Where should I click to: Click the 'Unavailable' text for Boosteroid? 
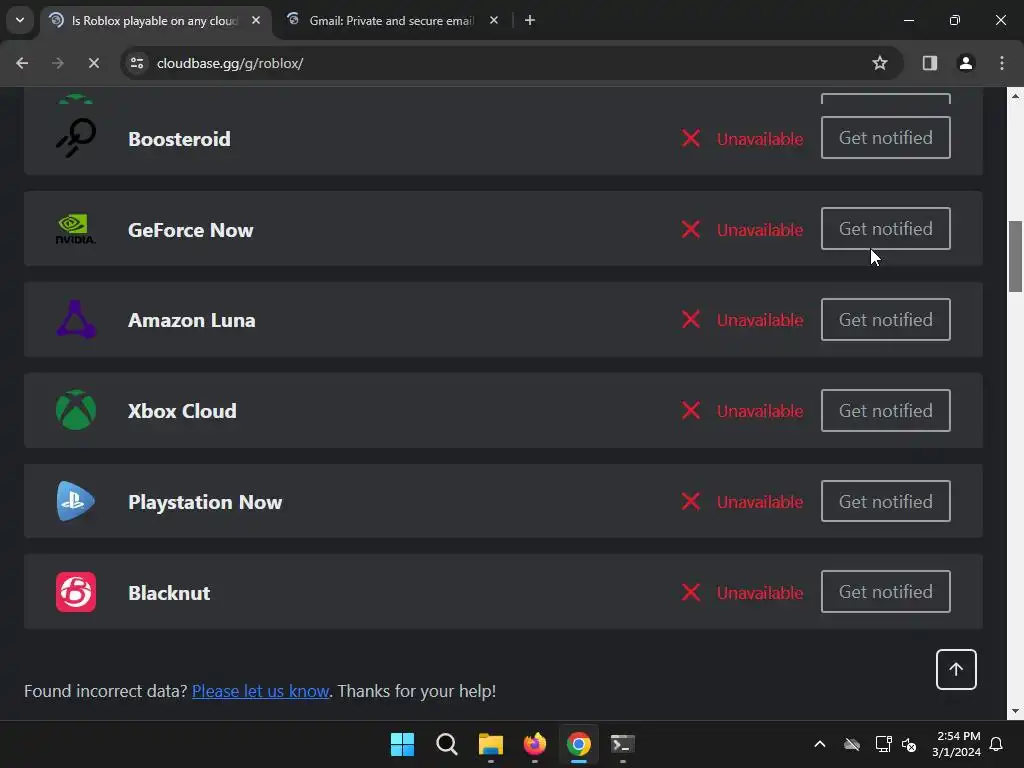(x=760, y=138)
